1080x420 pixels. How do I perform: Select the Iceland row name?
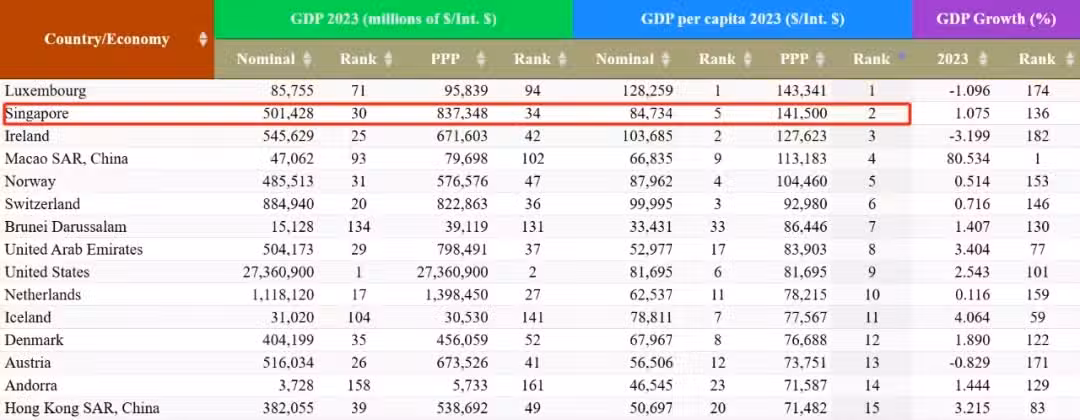click(x=28, y=317)
